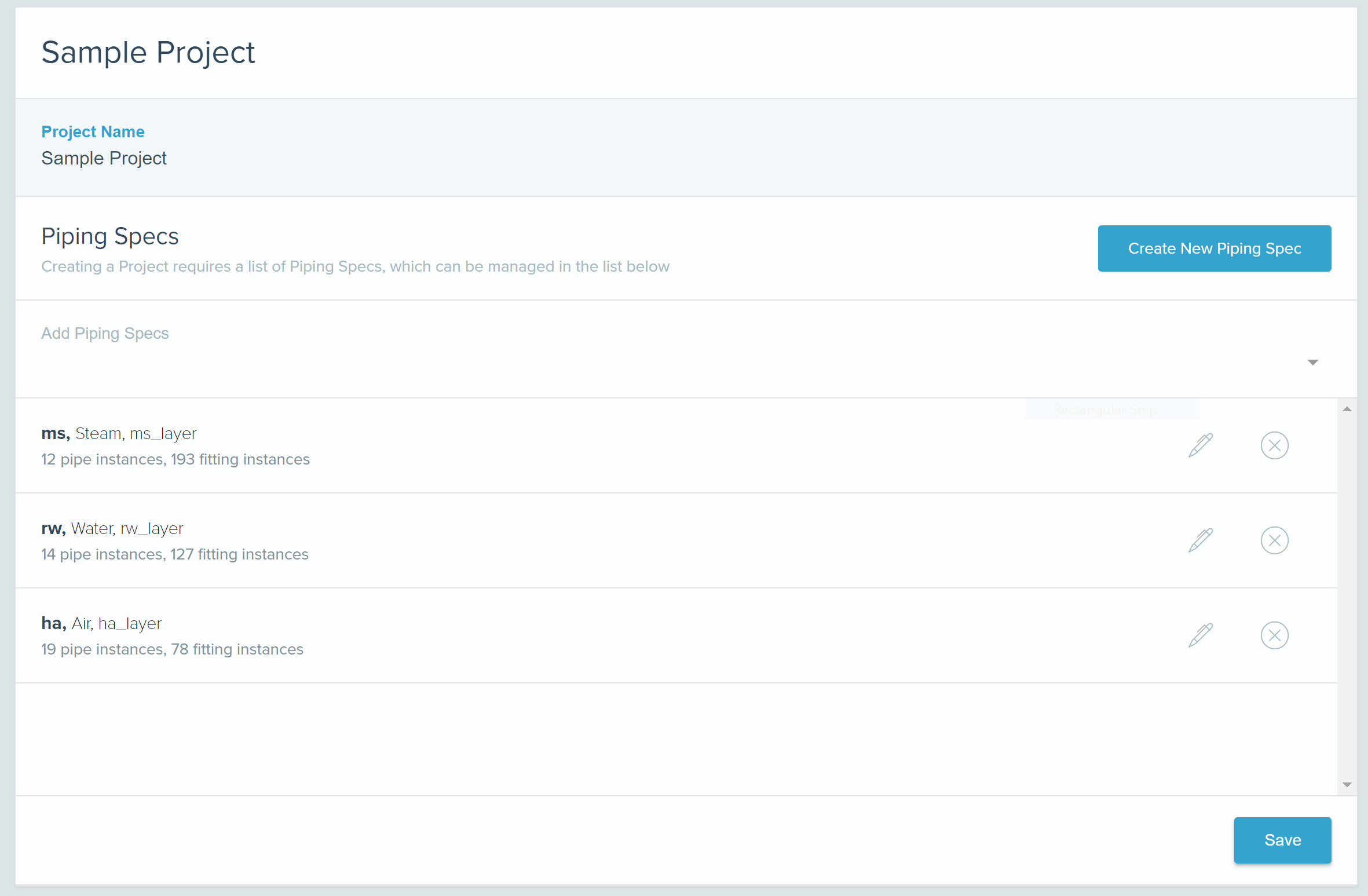Click the Project Name label
This screenshot has width=1368, height=896.
93,131
